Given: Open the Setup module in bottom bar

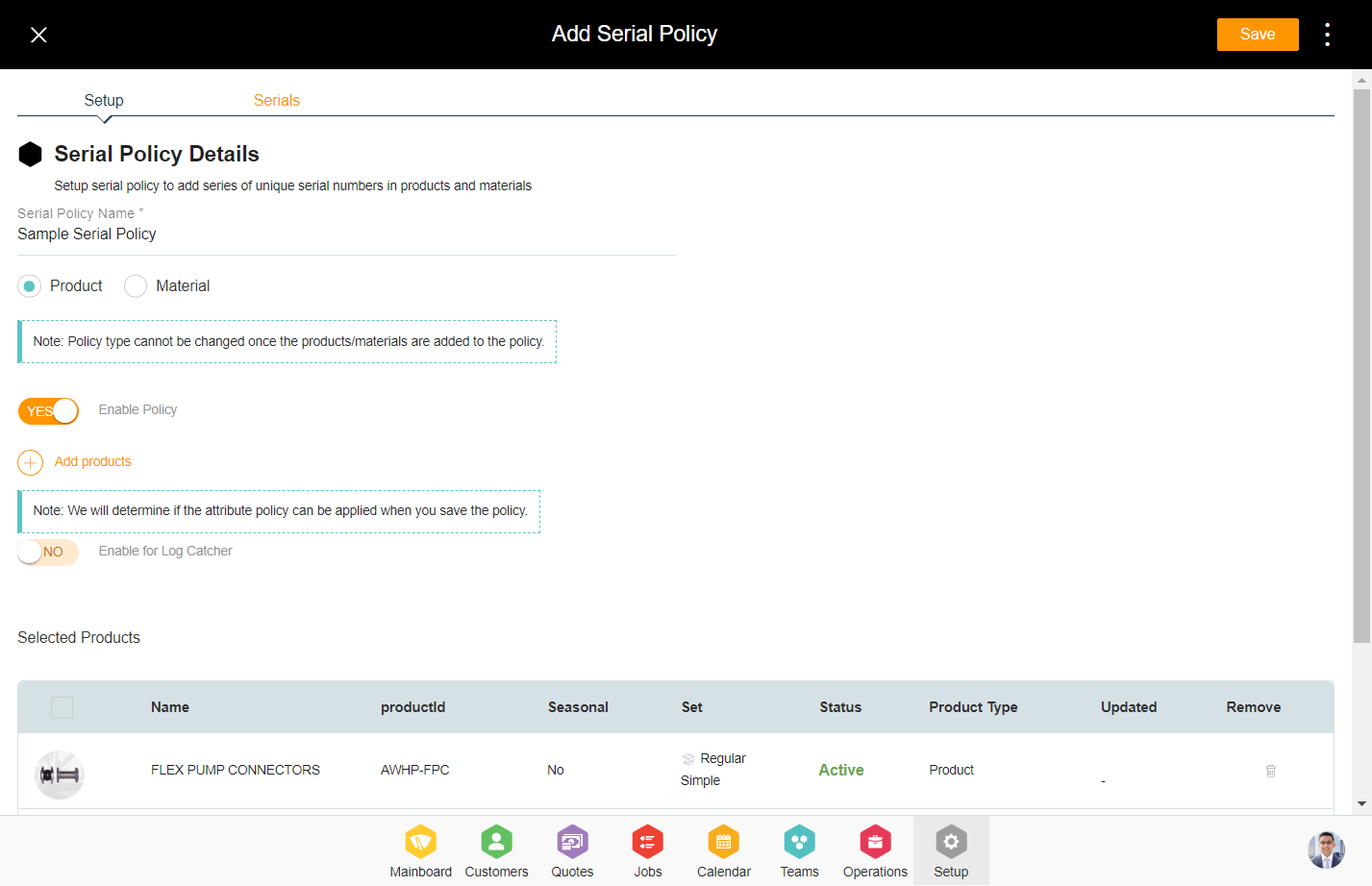Looking at the screenshot, I should (x=951, y=851).
